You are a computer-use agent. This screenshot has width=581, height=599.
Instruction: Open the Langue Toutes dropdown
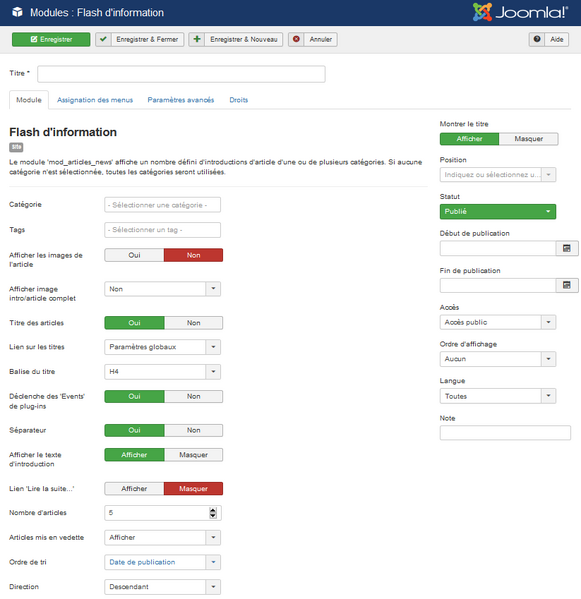coord(498,396)
